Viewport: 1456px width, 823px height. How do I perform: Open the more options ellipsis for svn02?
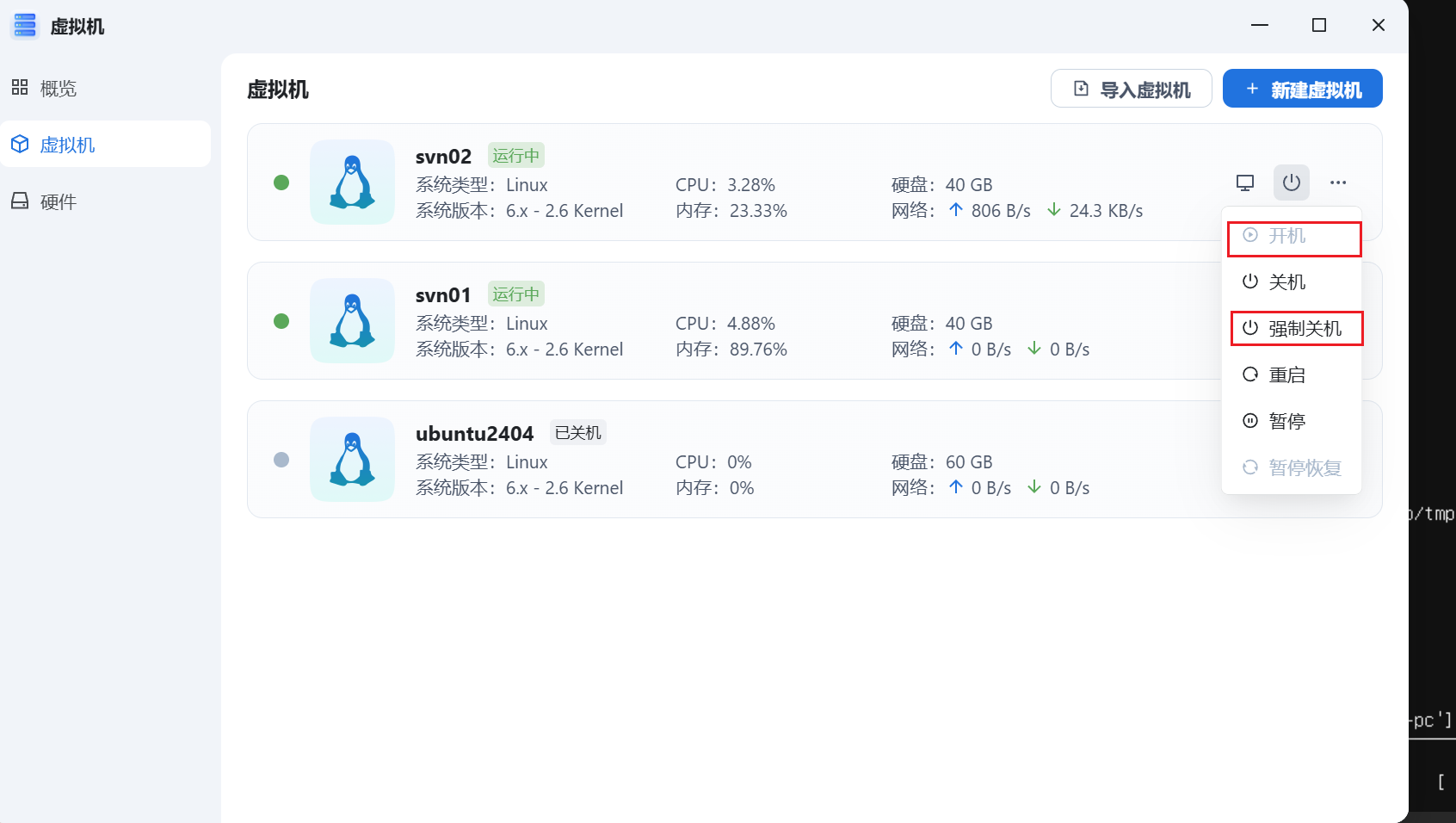(1338, 183)
